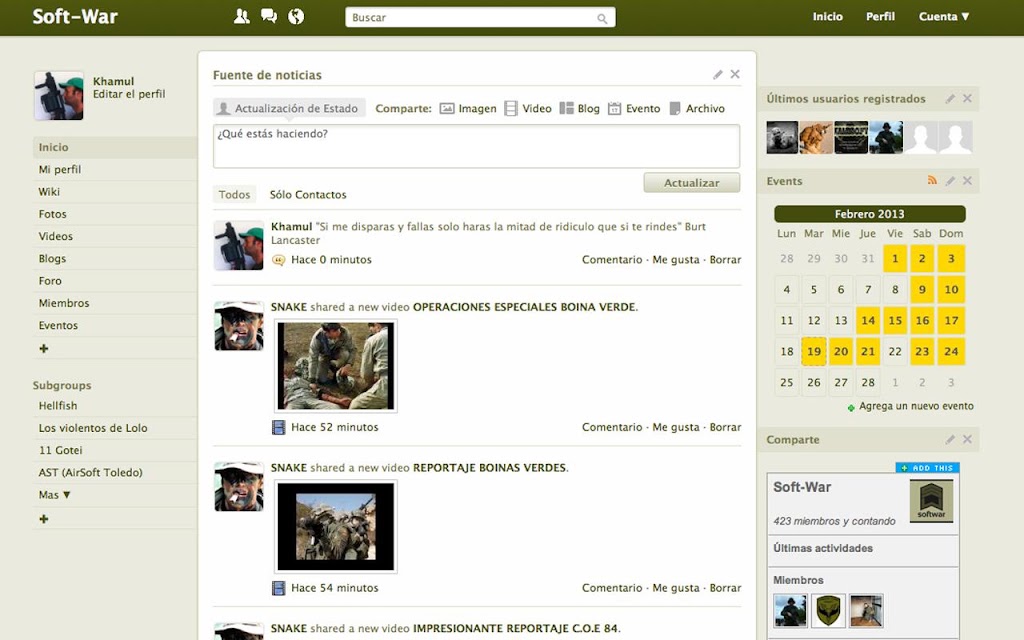Click Editar el perfil link
The width and height of the screenshot is (1024, 640).
coord(129,94)
